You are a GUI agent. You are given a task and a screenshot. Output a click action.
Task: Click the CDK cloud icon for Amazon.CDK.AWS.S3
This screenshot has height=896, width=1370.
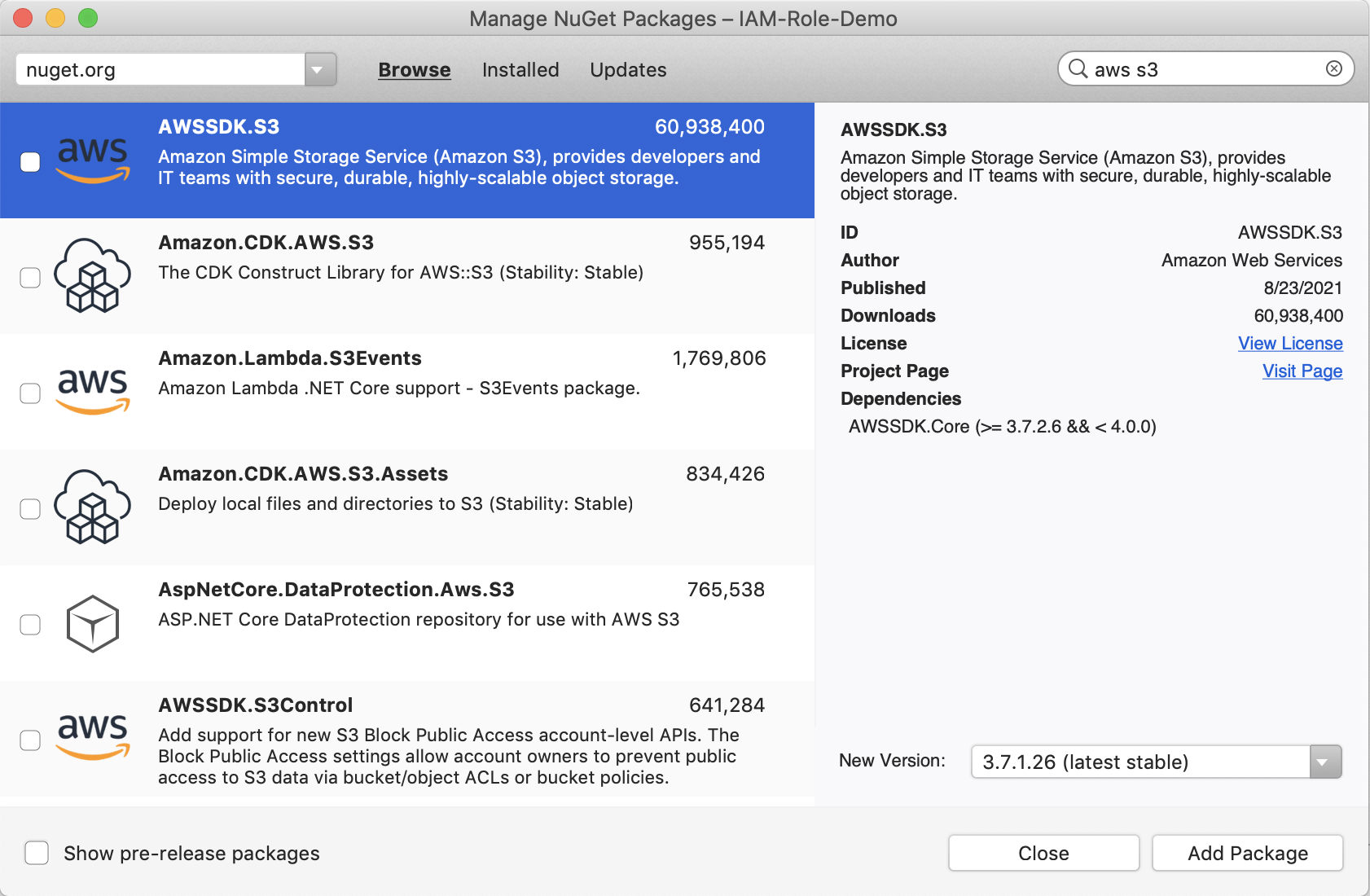tap(92, 275)
